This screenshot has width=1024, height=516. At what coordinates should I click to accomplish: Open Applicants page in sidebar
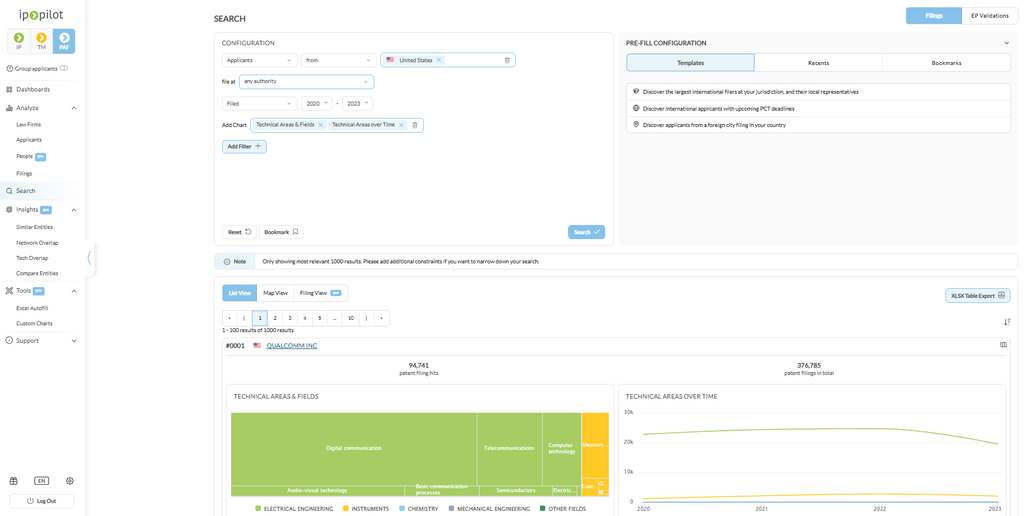click(29, 140)
